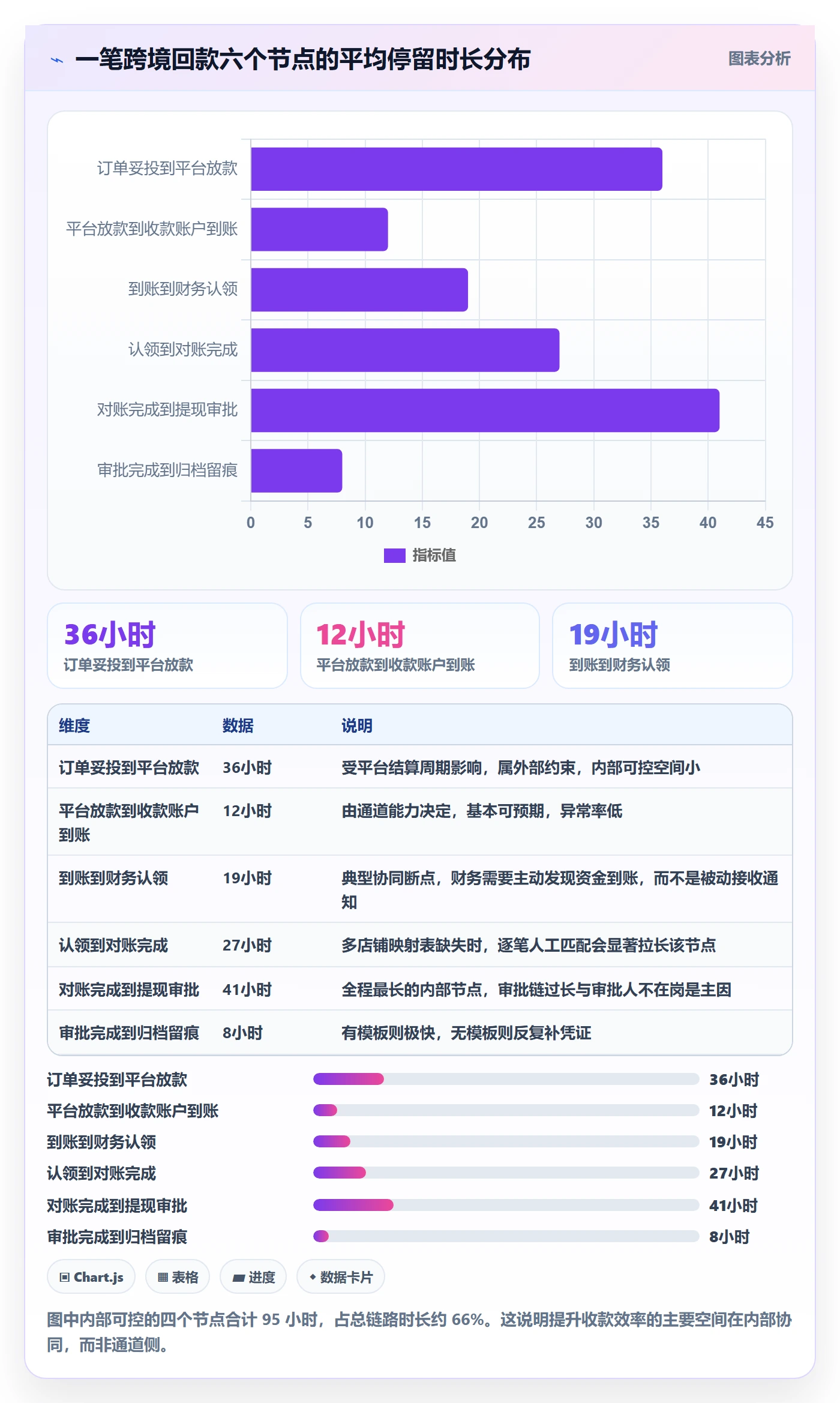Viewport: 840px width, 1403px height.
Task: Click the 订单妥投到平台放款 chart bar
Action: click(457, 169)
